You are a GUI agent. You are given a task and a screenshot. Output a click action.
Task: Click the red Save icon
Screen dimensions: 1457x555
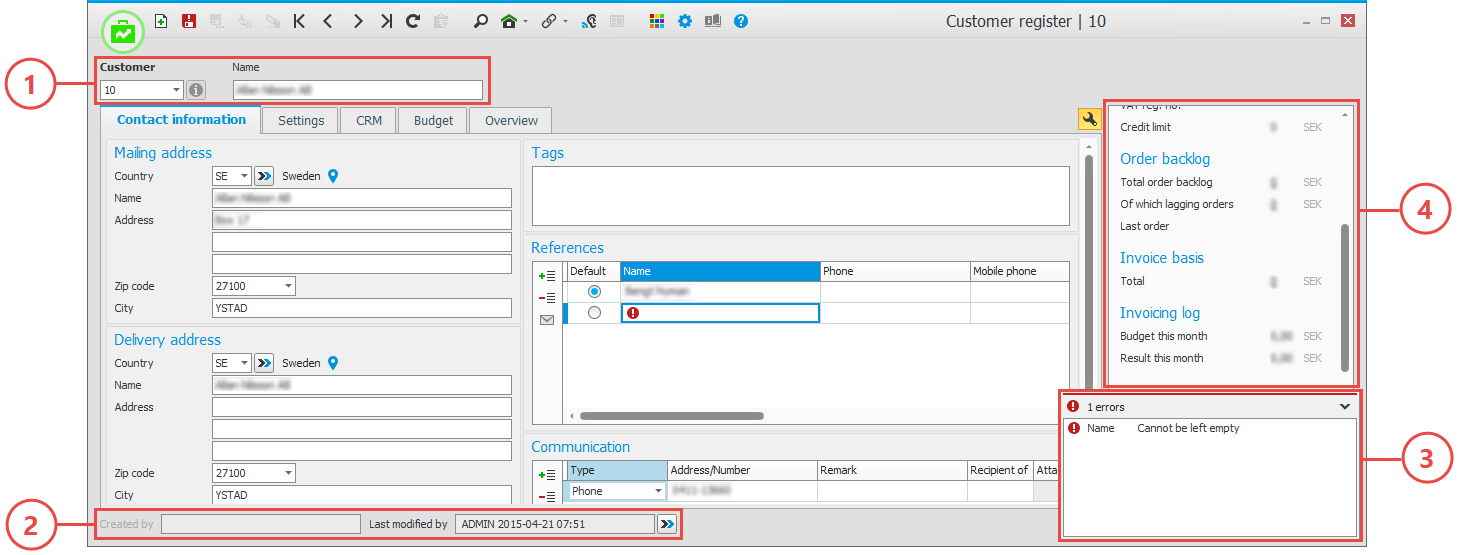pyautogui.click(x=189, y=21)
